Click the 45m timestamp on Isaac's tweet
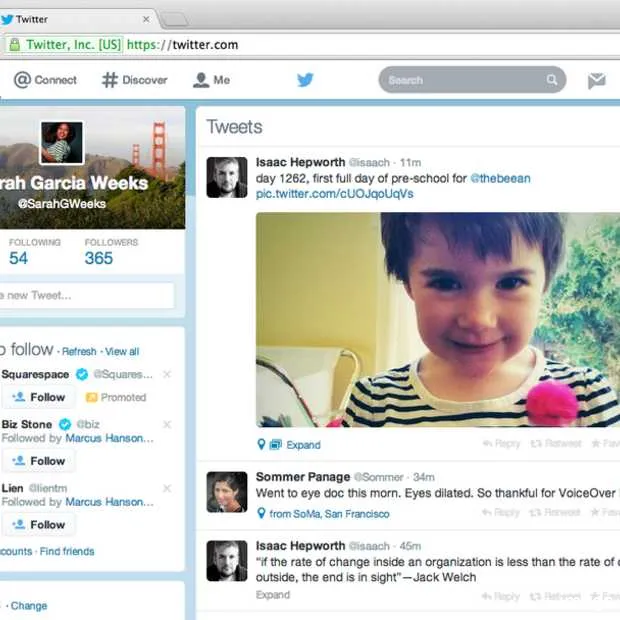The width and height of the screenshot is (620, 620). tap(410, 546)
